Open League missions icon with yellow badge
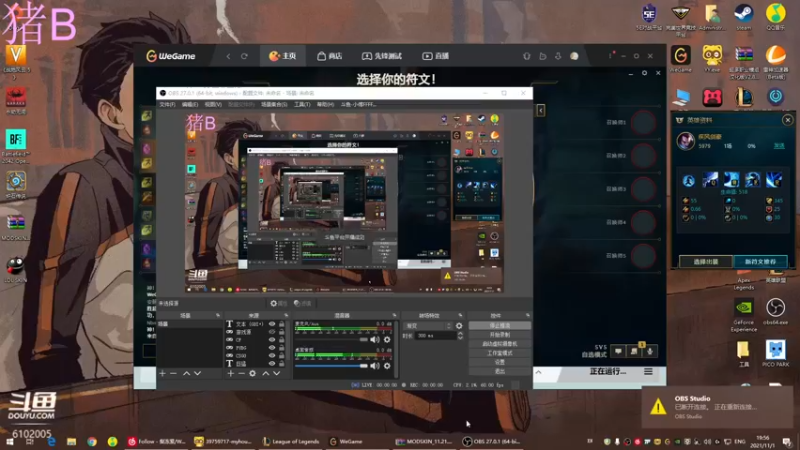This screenshot has height=450, width=800. 634,351
